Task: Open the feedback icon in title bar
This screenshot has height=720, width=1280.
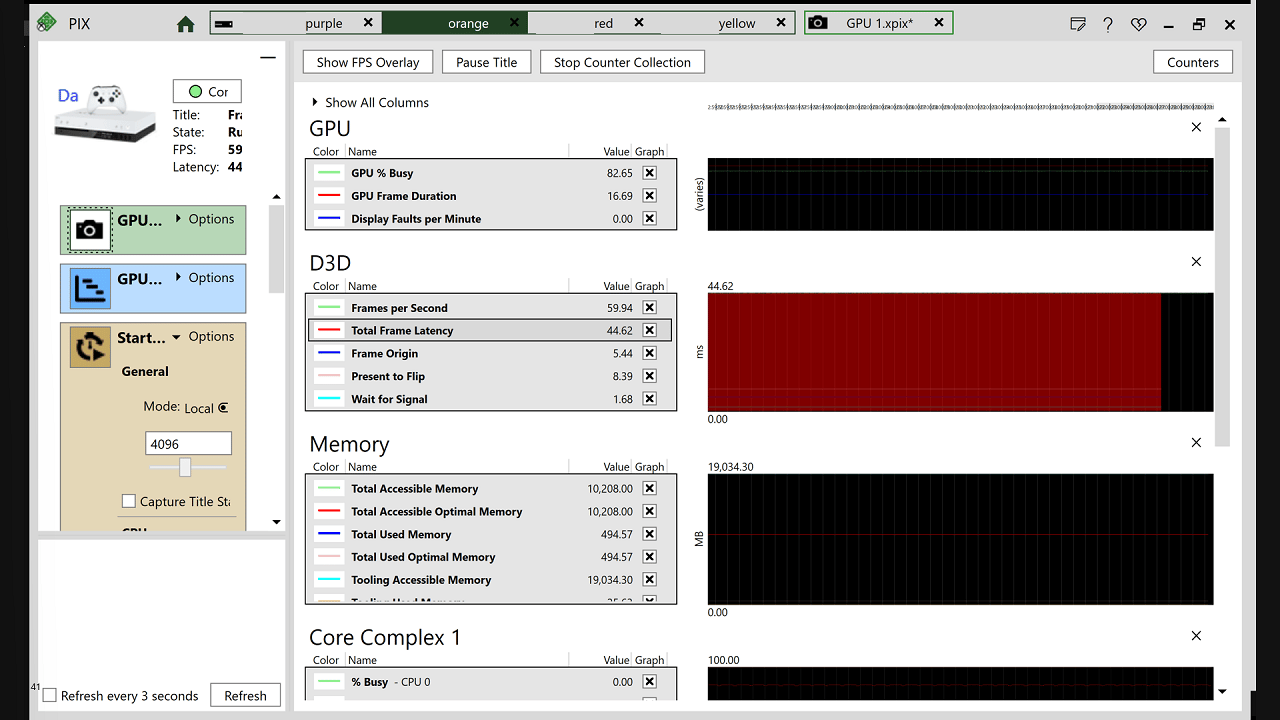Action: tap(1078, 24)
